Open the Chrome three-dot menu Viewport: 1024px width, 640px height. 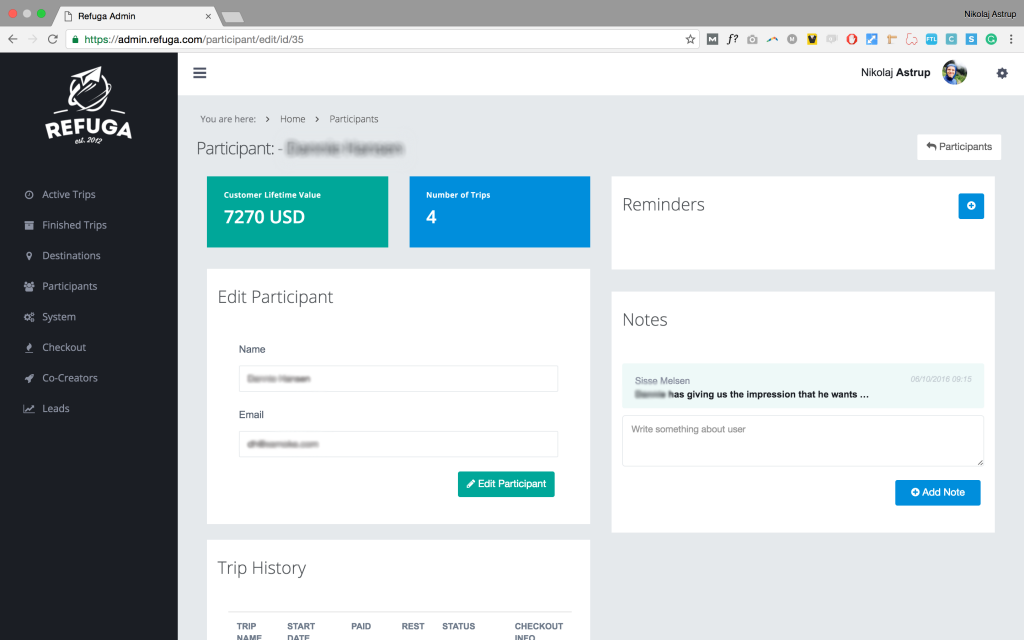coord(1011,39)
